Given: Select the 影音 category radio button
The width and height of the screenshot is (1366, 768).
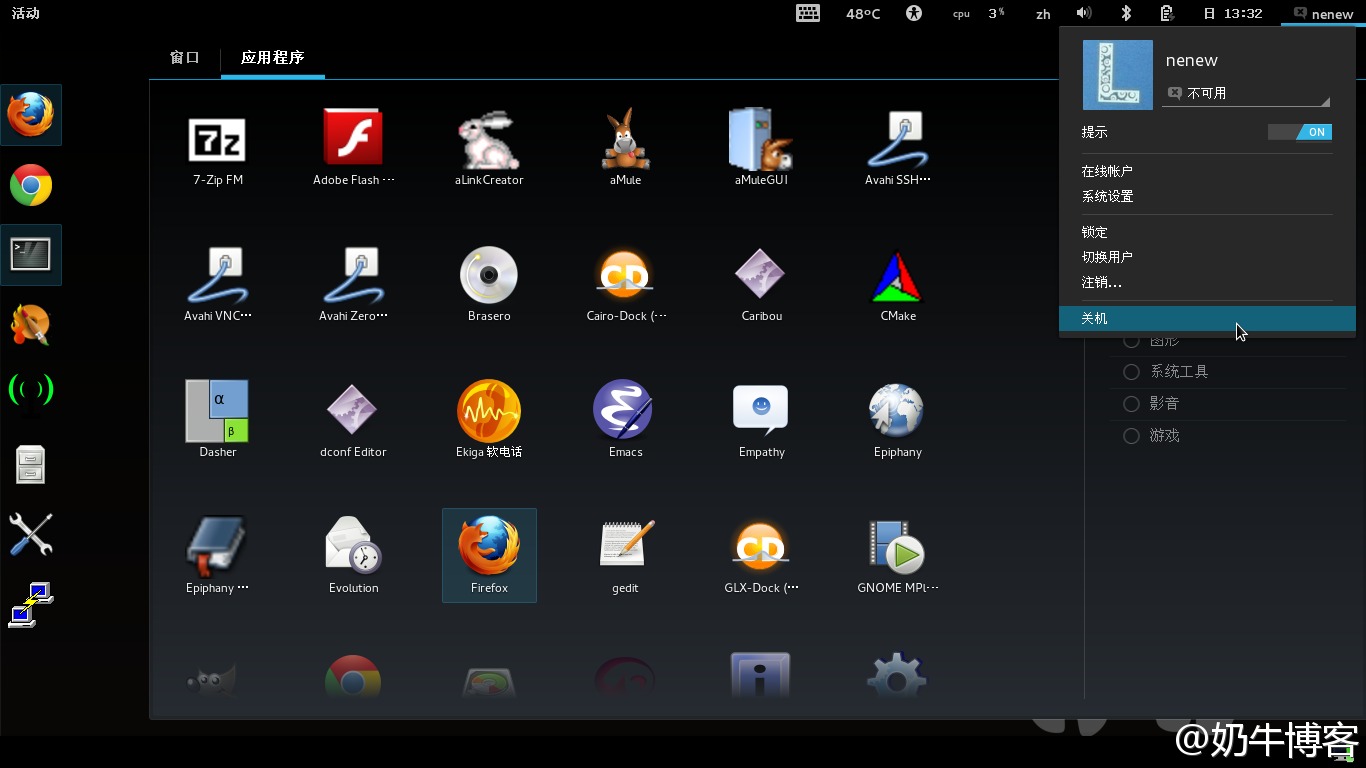Looking at the screenshot, I should [1132, 404].
